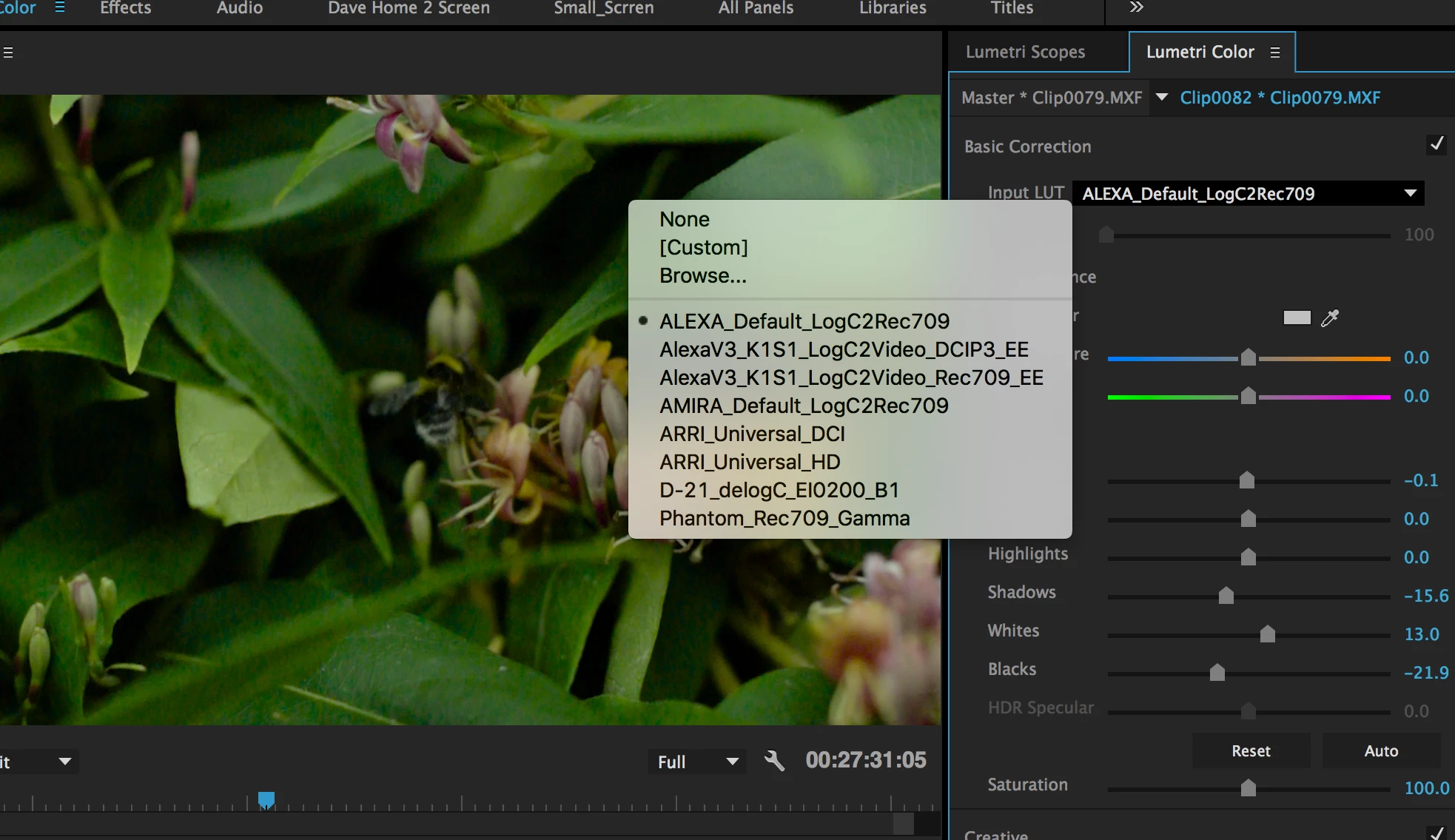This screenshot has width=1455, height=840.
Task: Open the wrench settings icon
Action: click(774, 761)
